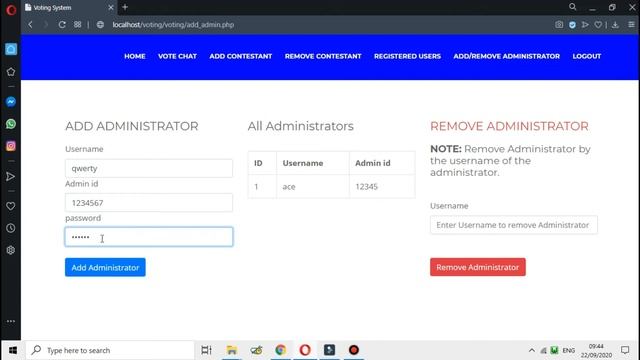Open WhatsApp in the Opera sidebar
Image resolution: width=640 pixels, height=360 pixels.
11,124
